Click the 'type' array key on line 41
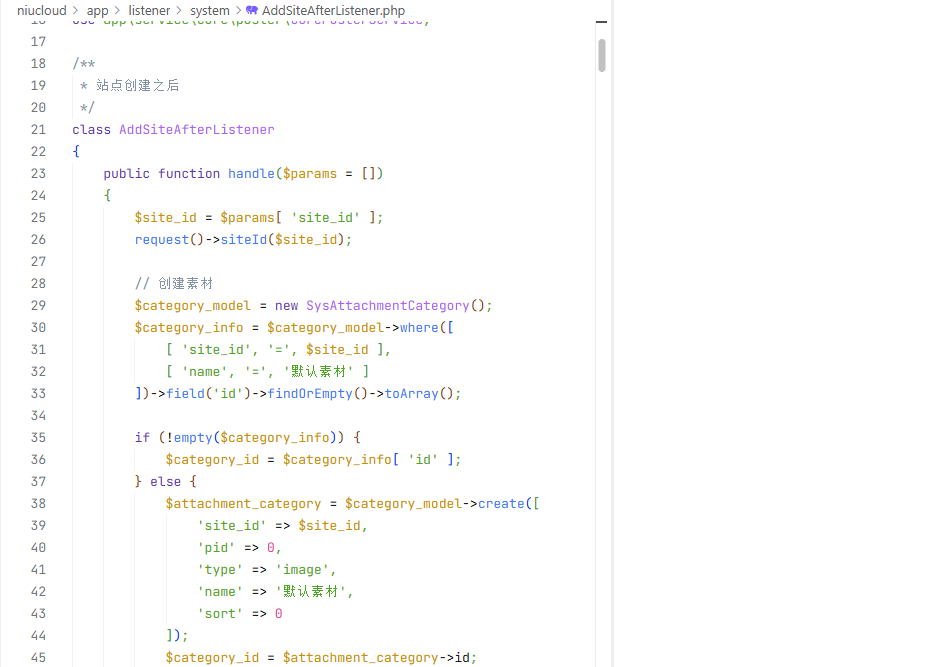 (220, 570)
